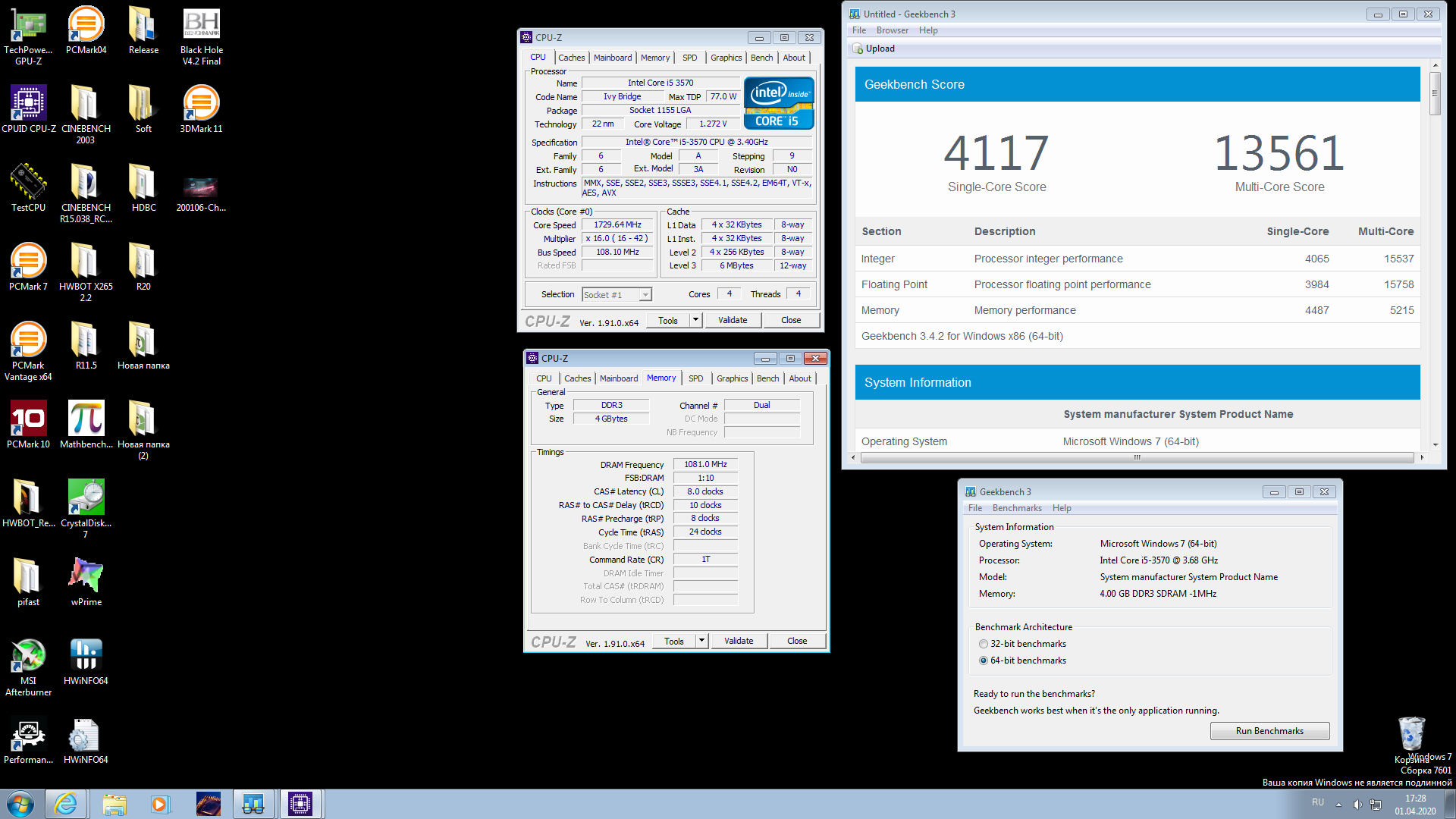Open CrystalDisk 7 desktop icon
Viewport: 1456px width, 819px height.
86,509
